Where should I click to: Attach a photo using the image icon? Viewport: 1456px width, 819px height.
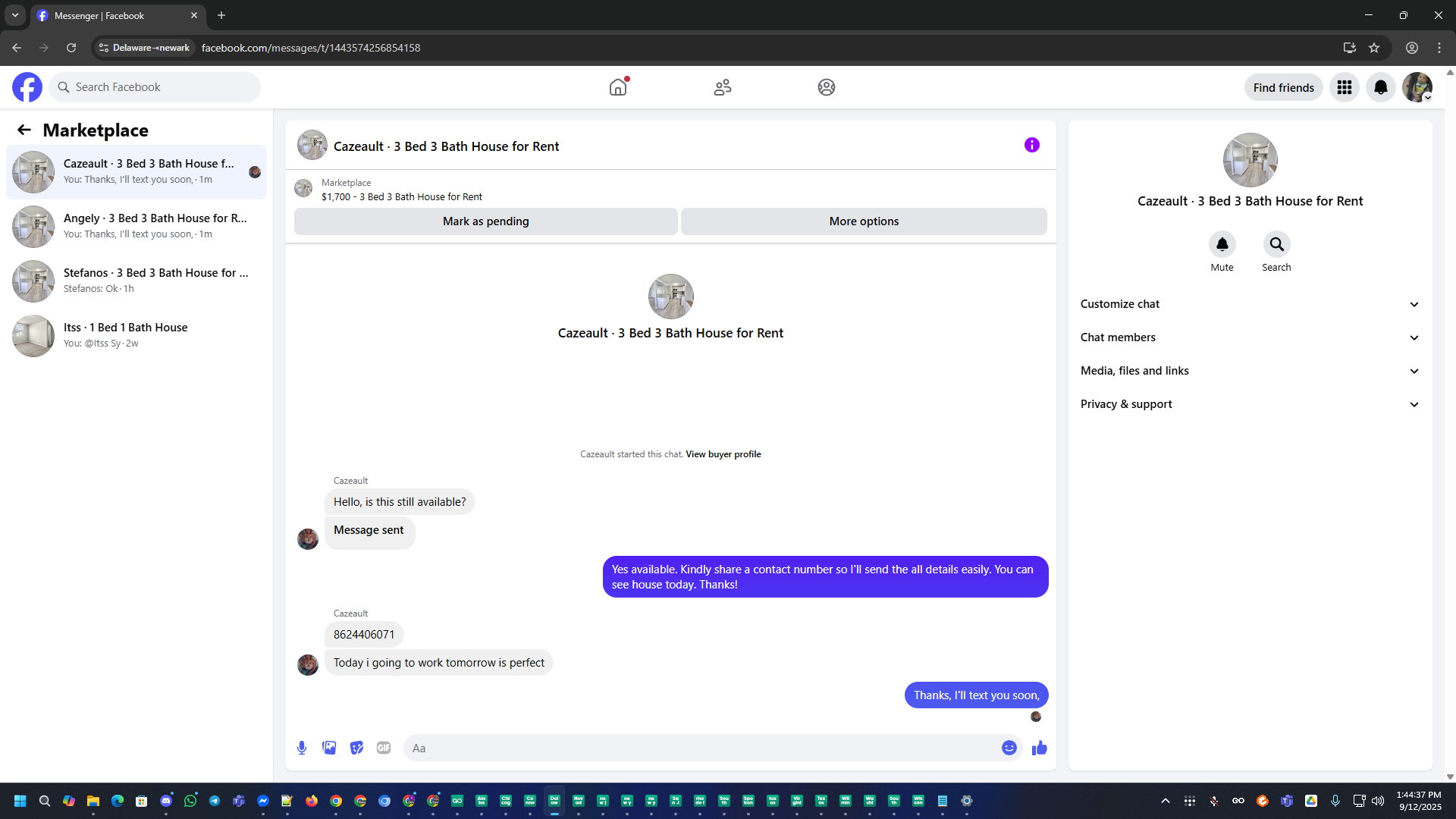click(329, 748)
